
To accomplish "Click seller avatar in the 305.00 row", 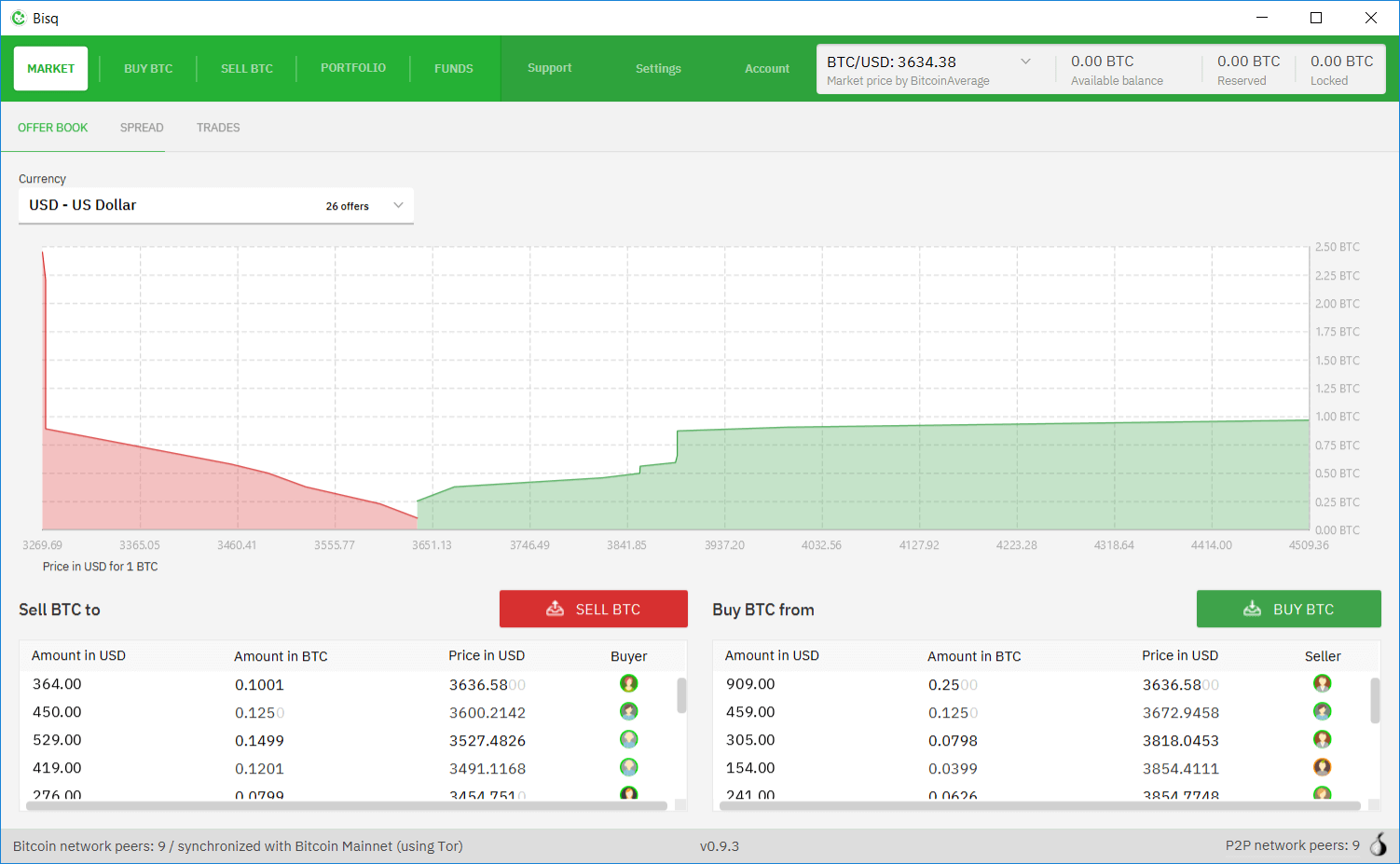I will pos(1323,739).
